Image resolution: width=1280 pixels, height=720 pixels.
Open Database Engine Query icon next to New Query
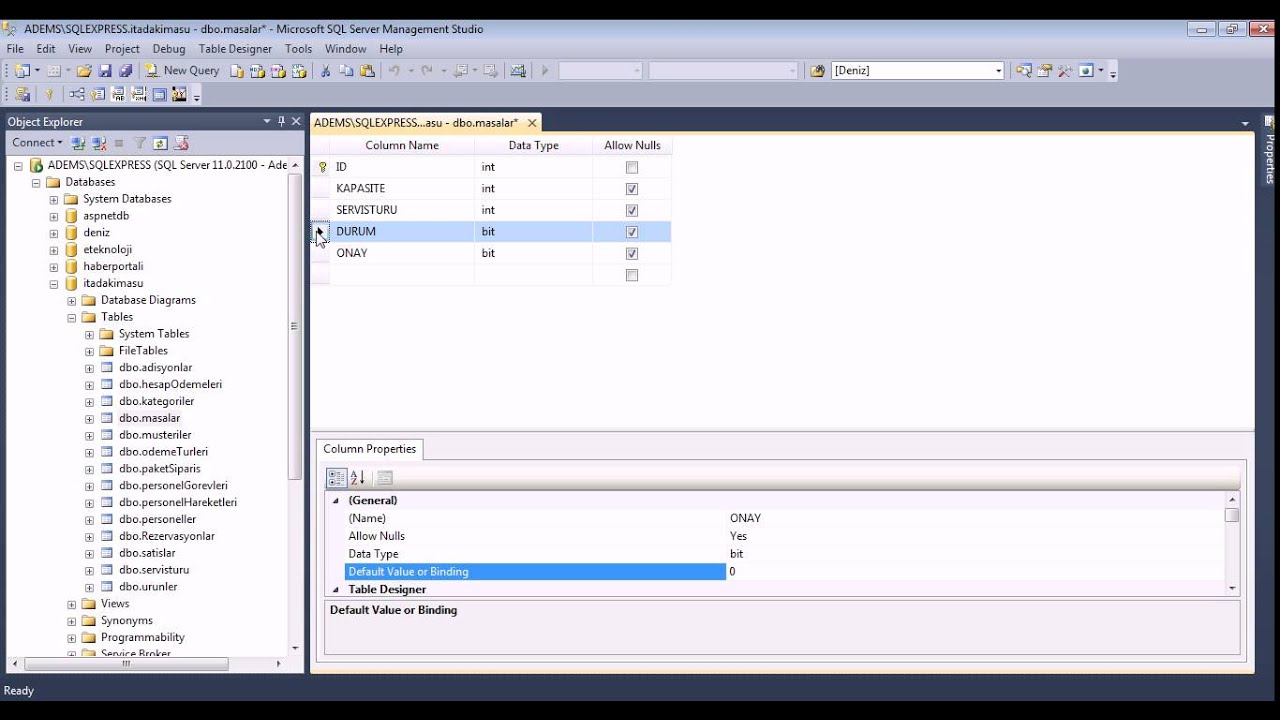237,71
